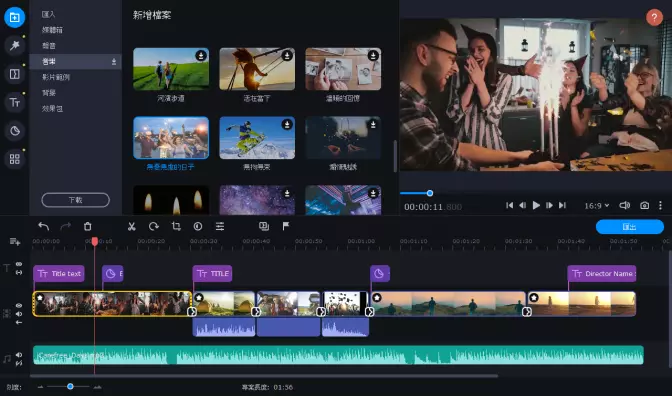This screenshot has height=396, width=672.
Task: Open the Filters magic wand tab
Action: pos(15,45)
